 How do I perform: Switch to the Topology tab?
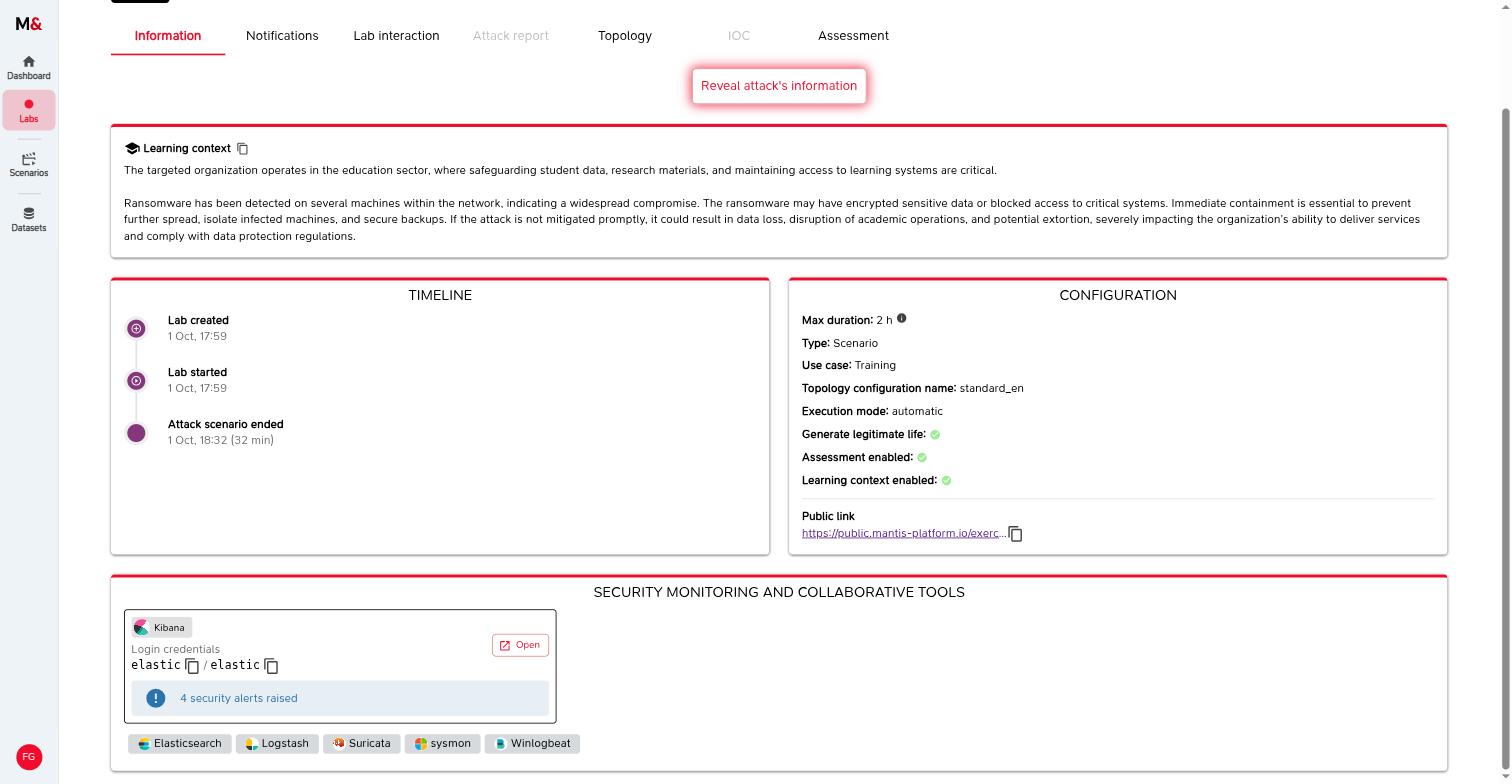pos(625,36)
